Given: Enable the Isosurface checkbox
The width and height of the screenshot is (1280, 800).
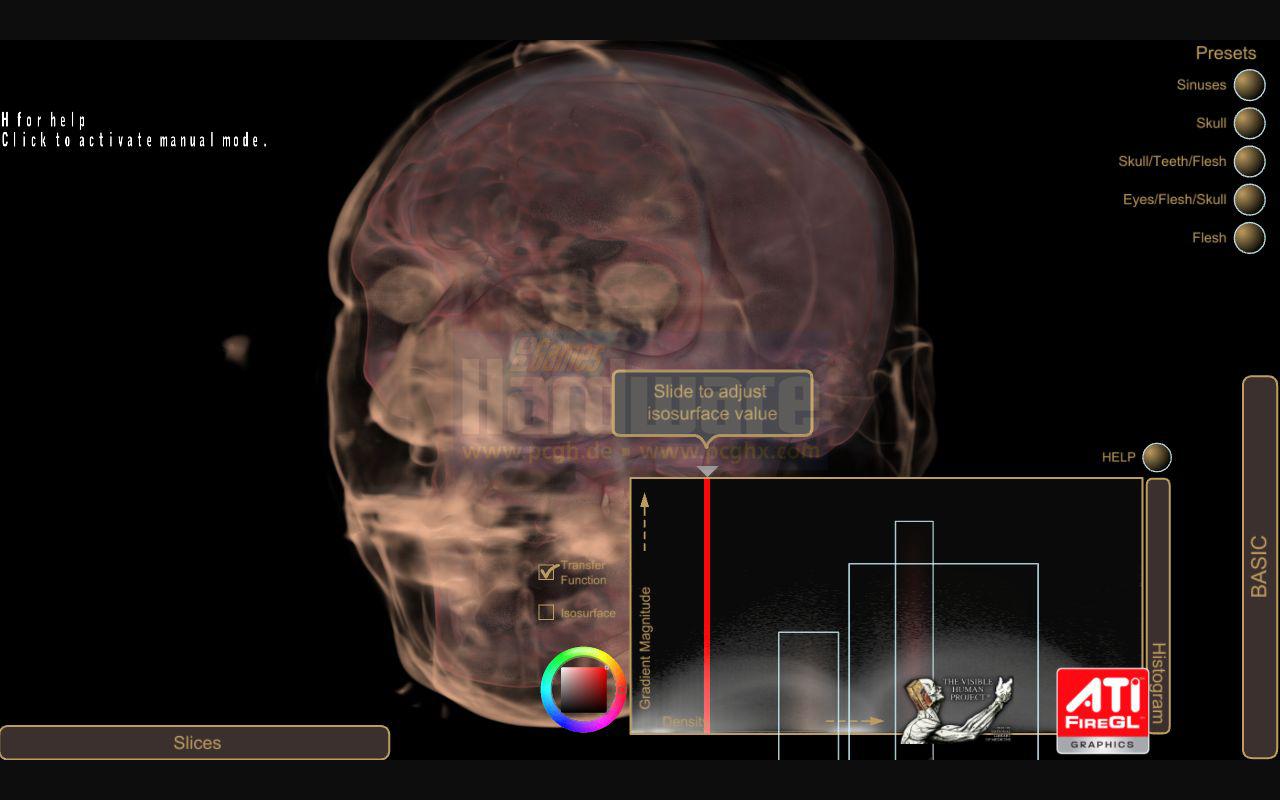Looking at the screenshot, I should tap(546, 612).
